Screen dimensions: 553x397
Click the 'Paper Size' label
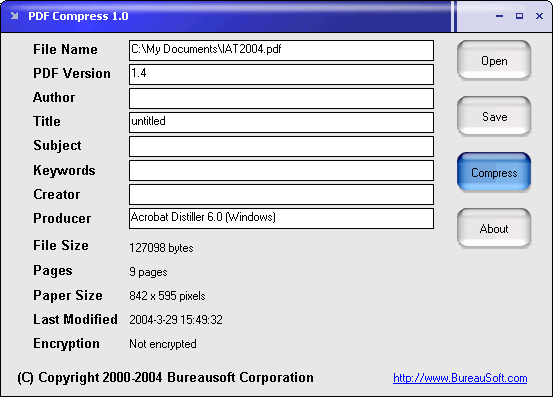(x=68, y=295)
